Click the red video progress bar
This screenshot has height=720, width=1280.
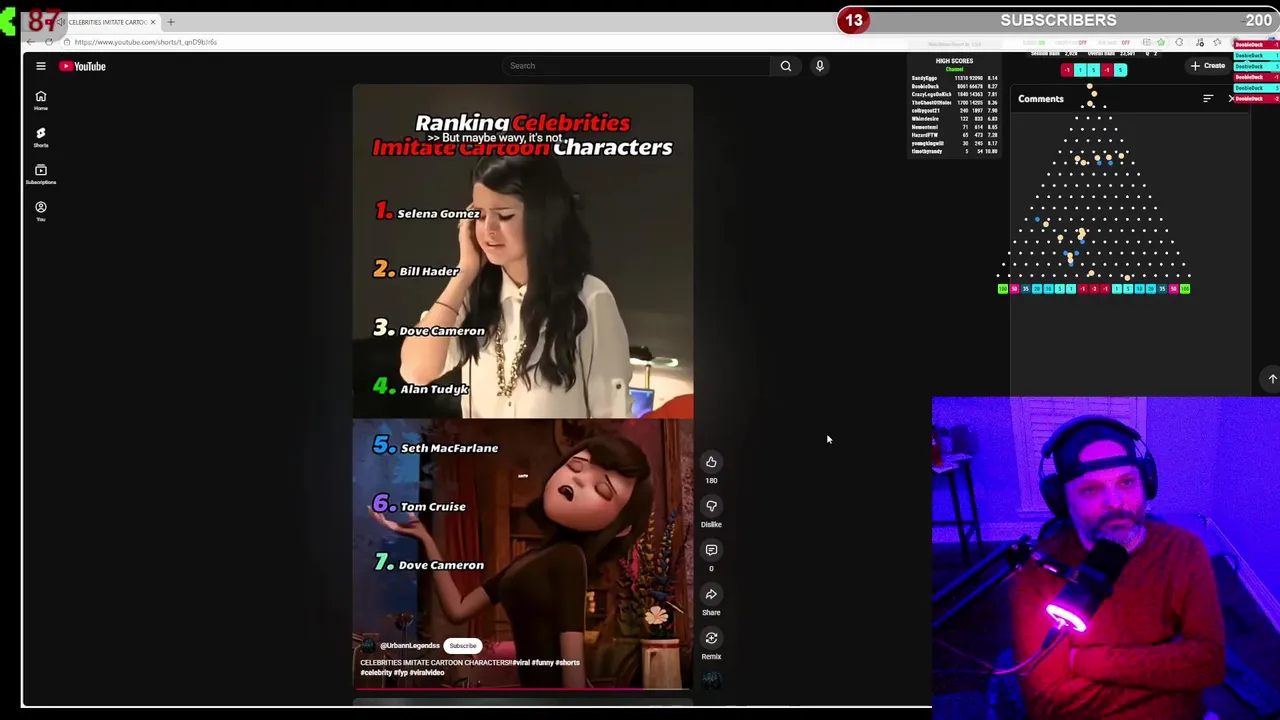tap(521, 689)
